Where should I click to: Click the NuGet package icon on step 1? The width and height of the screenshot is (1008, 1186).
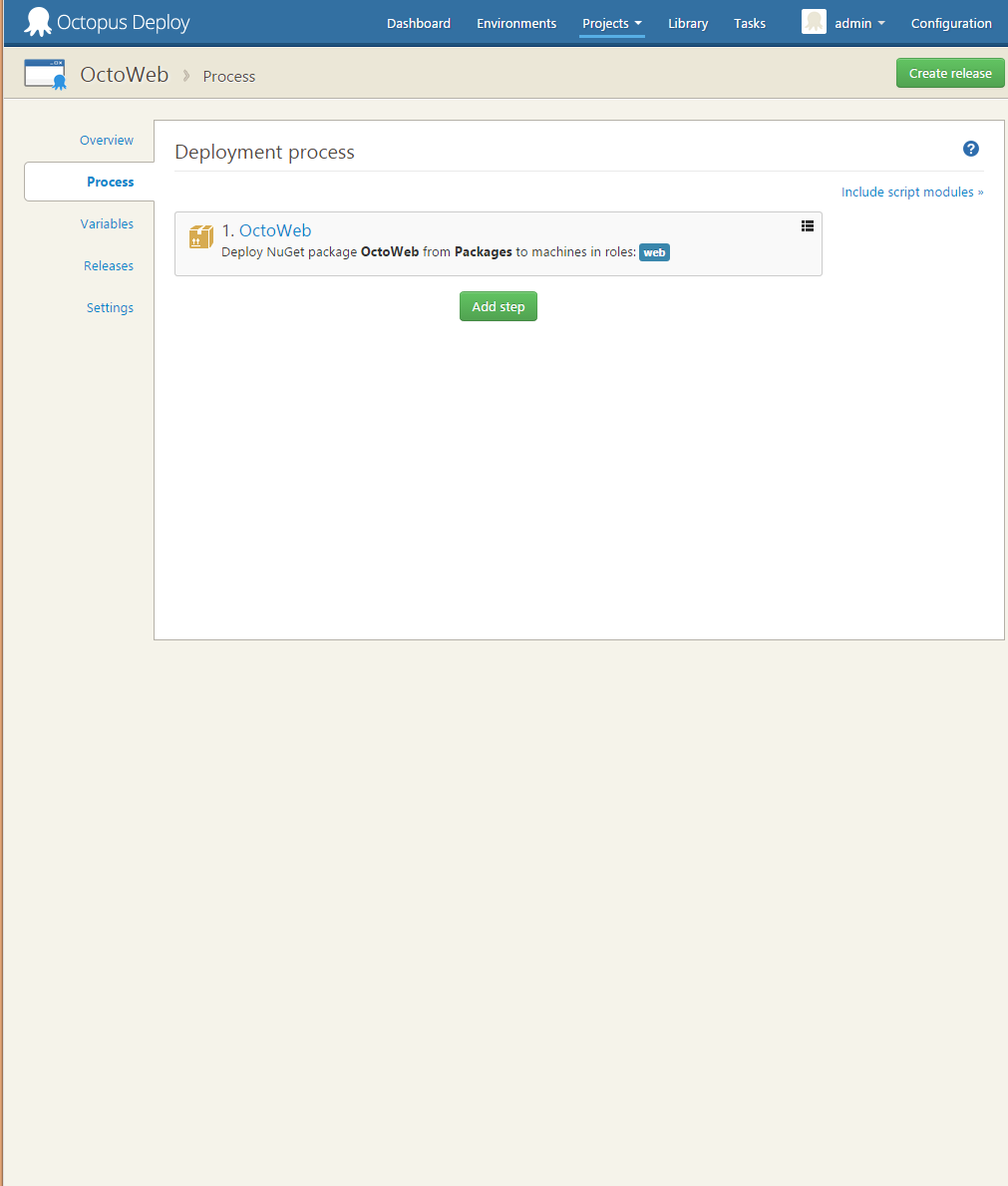[x=200, y=237]
